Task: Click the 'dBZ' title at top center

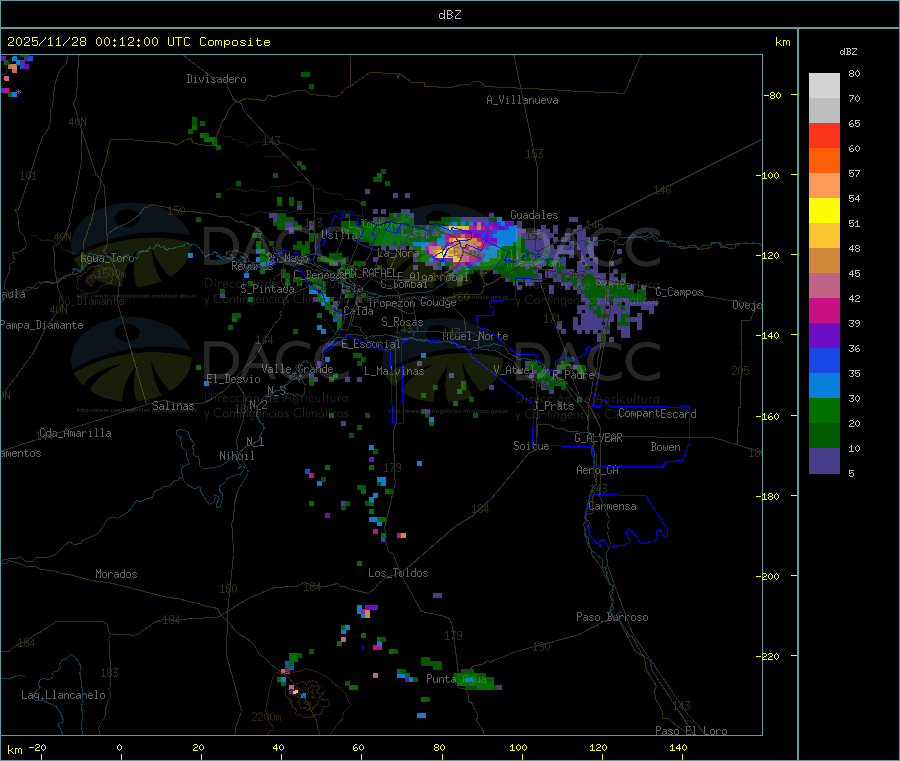Action: click(449, 15)
